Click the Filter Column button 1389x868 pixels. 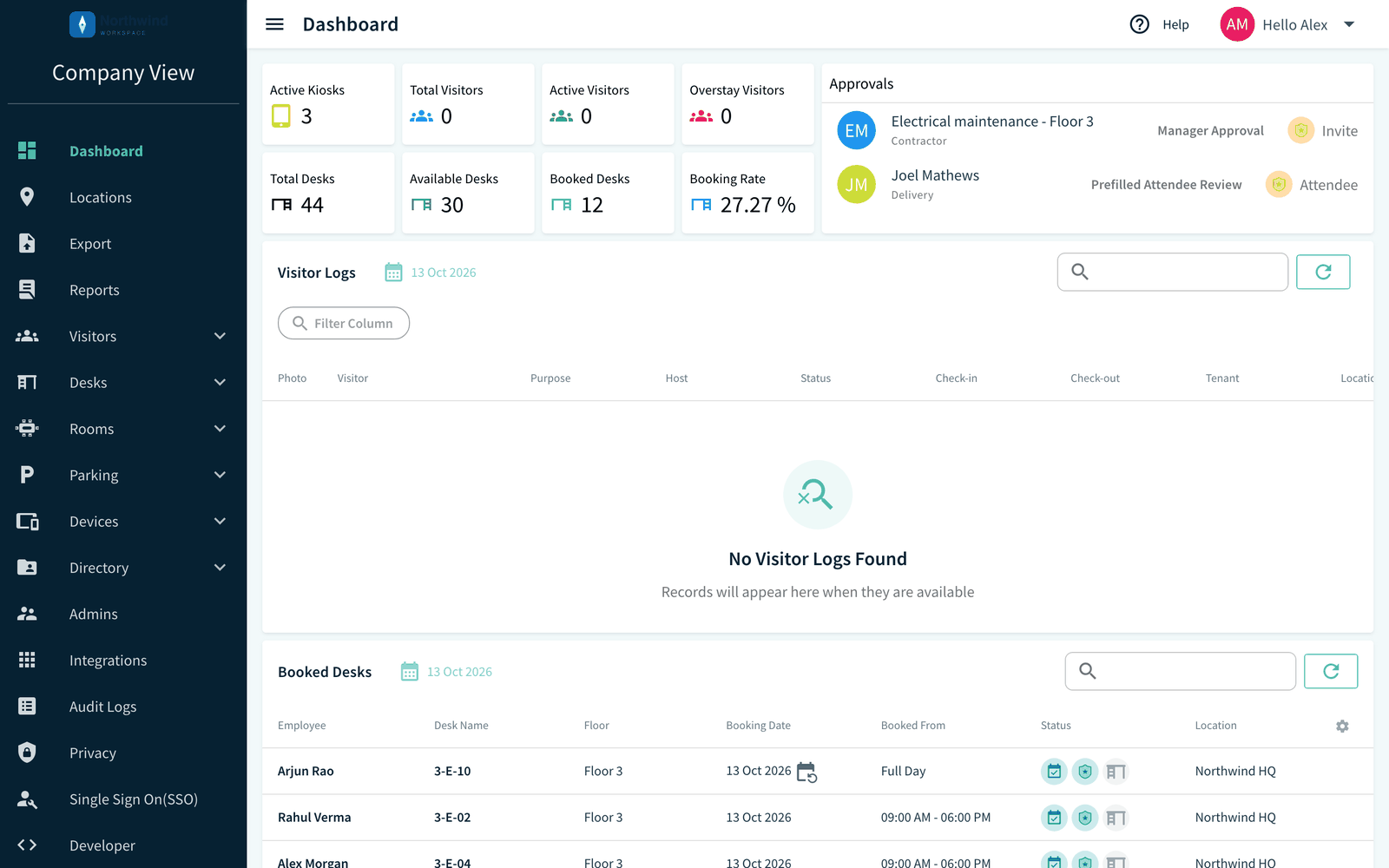point(344,323)
